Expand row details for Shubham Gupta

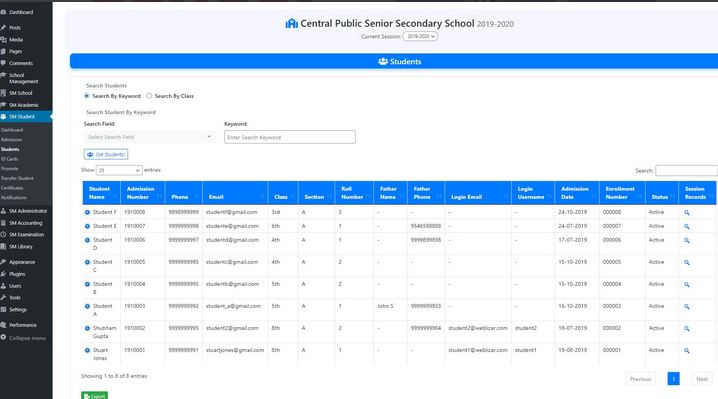tap(87, 328)
